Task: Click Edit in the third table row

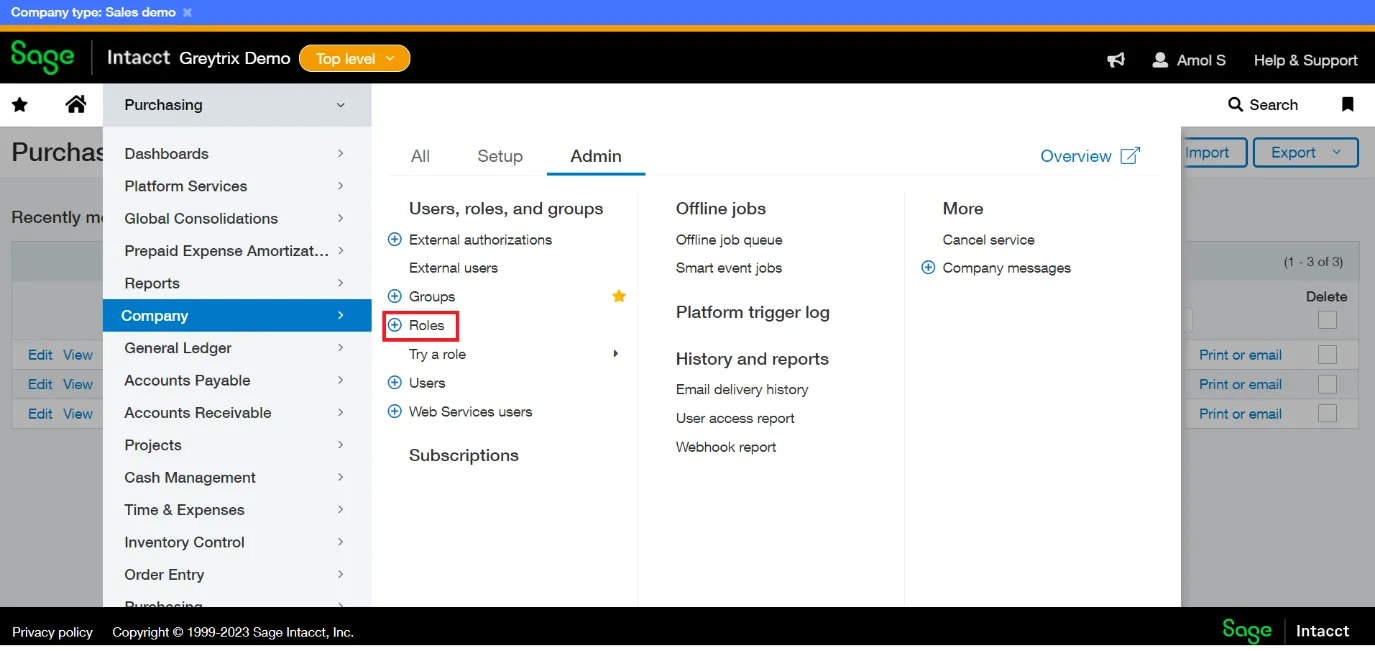Action: pos(40,414)
